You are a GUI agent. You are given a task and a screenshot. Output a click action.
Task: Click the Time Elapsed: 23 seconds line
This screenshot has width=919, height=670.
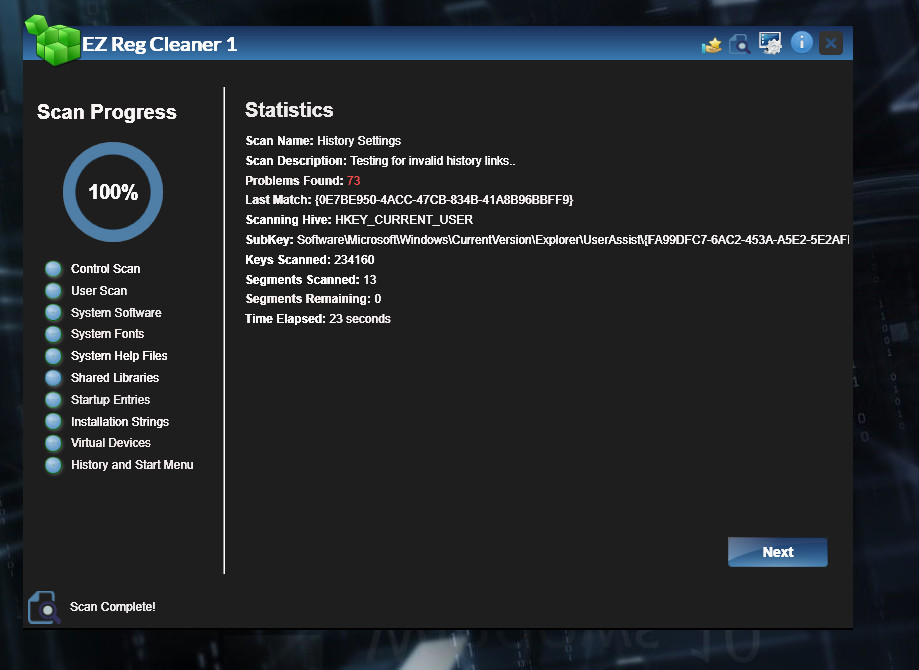[x=318, y=319]
